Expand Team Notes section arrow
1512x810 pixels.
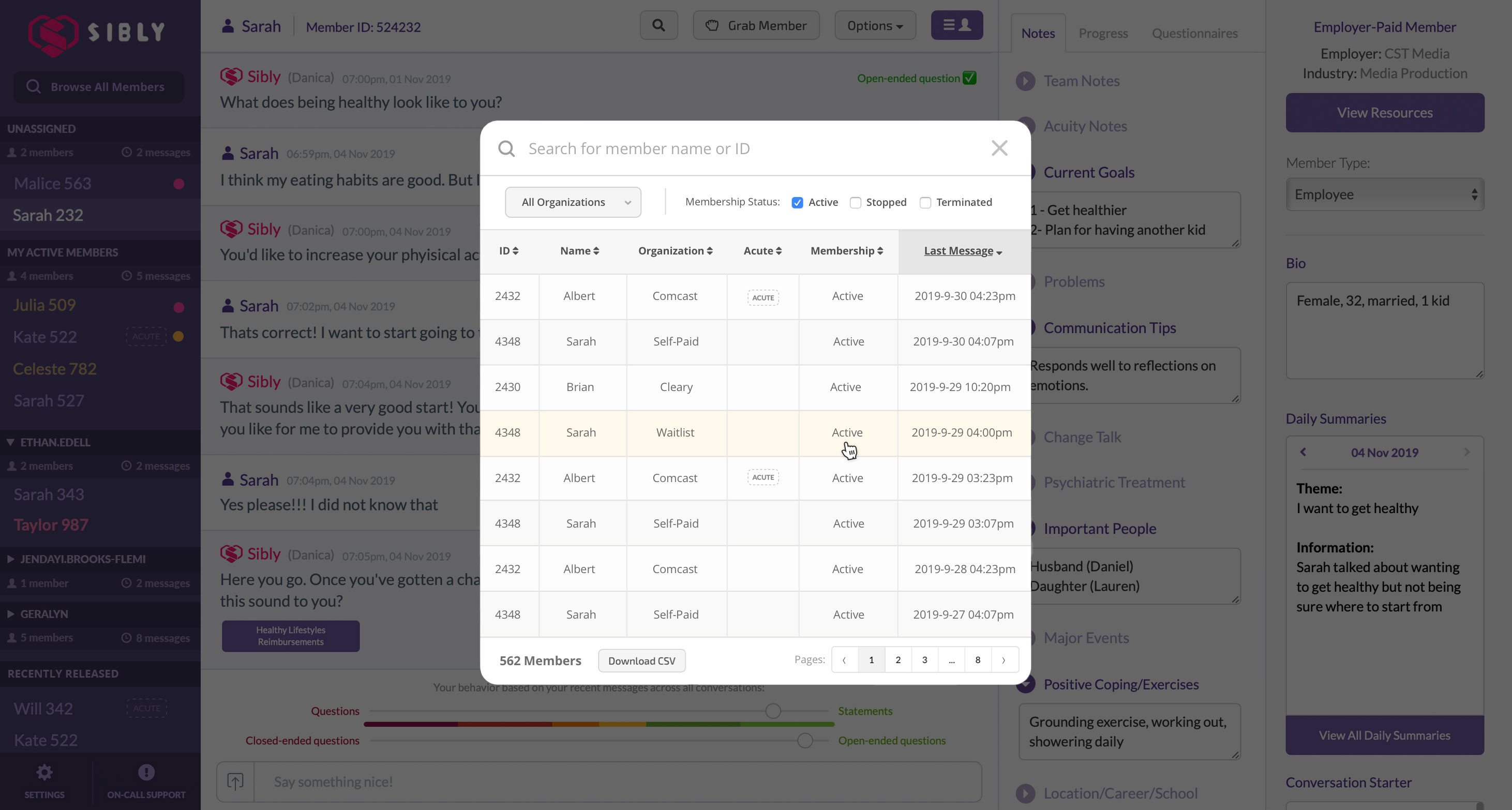(x=1025, y=81)
